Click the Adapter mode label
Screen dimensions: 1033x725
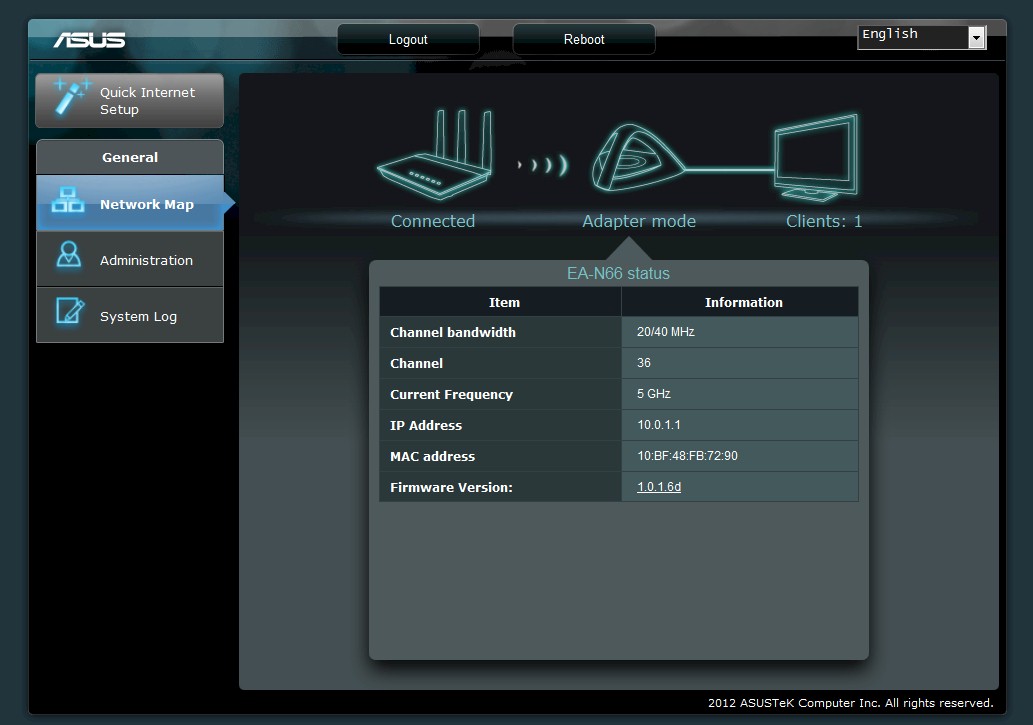pos(639,221)
